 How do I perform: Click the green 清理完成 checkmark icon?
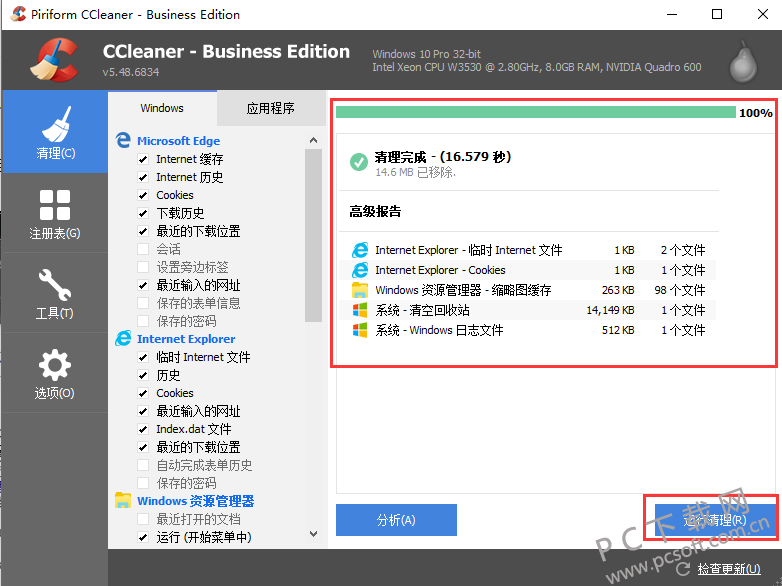pyautogui.click(x=359, y=162)
